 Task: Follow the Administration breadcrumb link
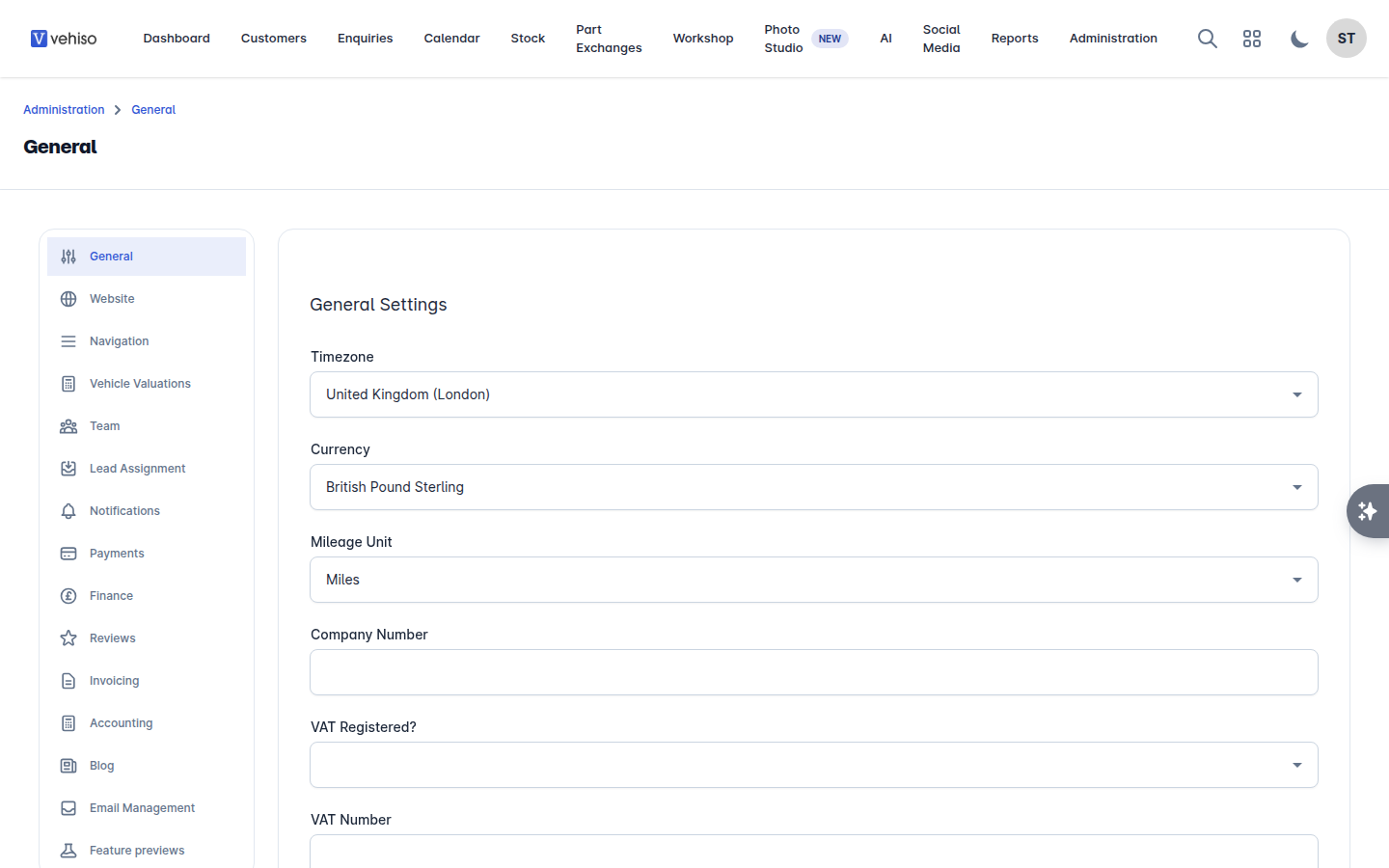click(64, 110)
